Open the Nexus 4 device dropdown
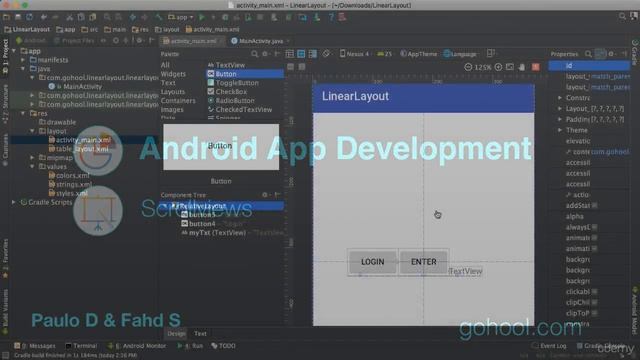 click(355, 54)
